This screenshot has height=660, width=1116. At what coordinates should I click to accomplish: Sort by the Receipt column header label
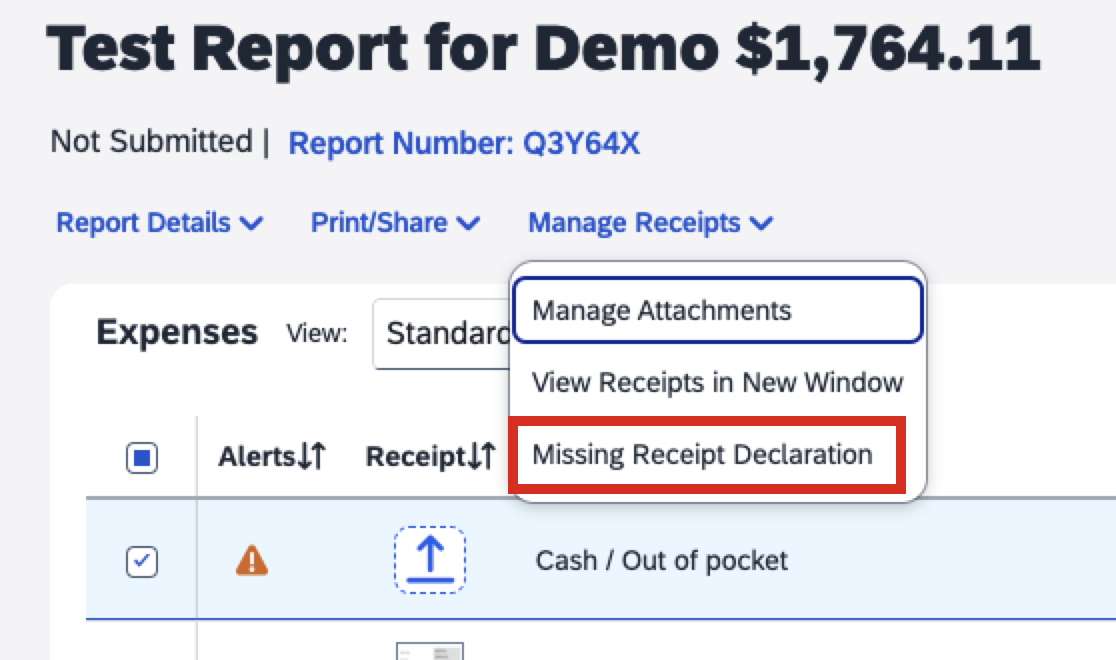(415, 457)
